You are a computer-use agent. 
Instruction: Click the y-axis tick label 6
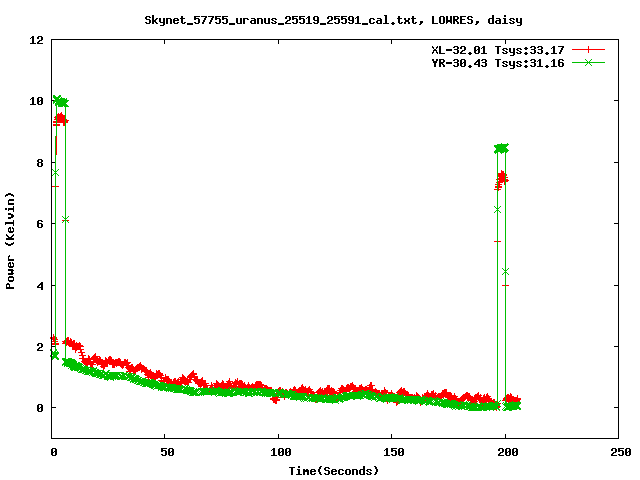coord(40,224)
